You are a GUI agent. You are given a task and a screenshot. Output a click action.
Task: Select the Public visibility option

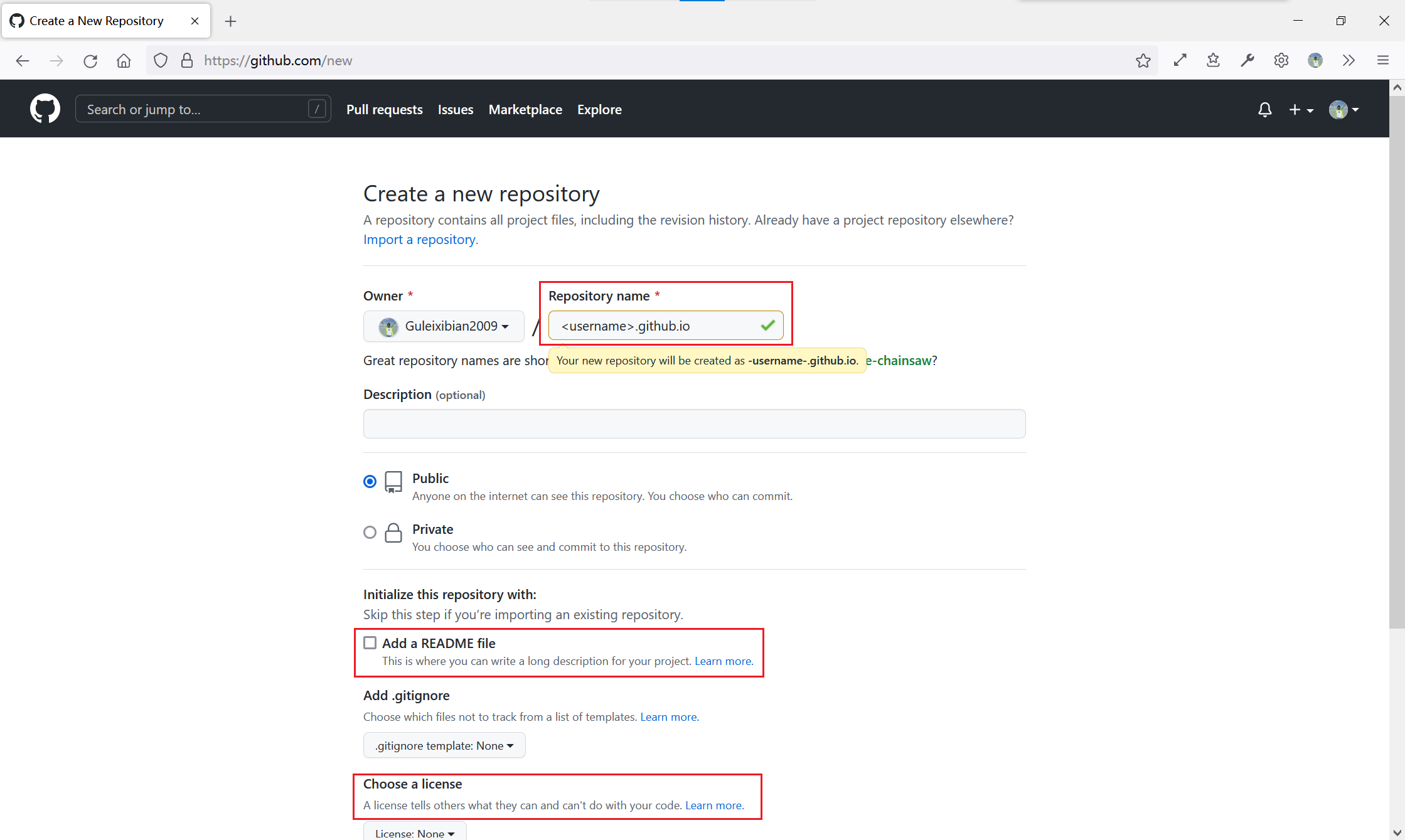(x=370, y=481)
